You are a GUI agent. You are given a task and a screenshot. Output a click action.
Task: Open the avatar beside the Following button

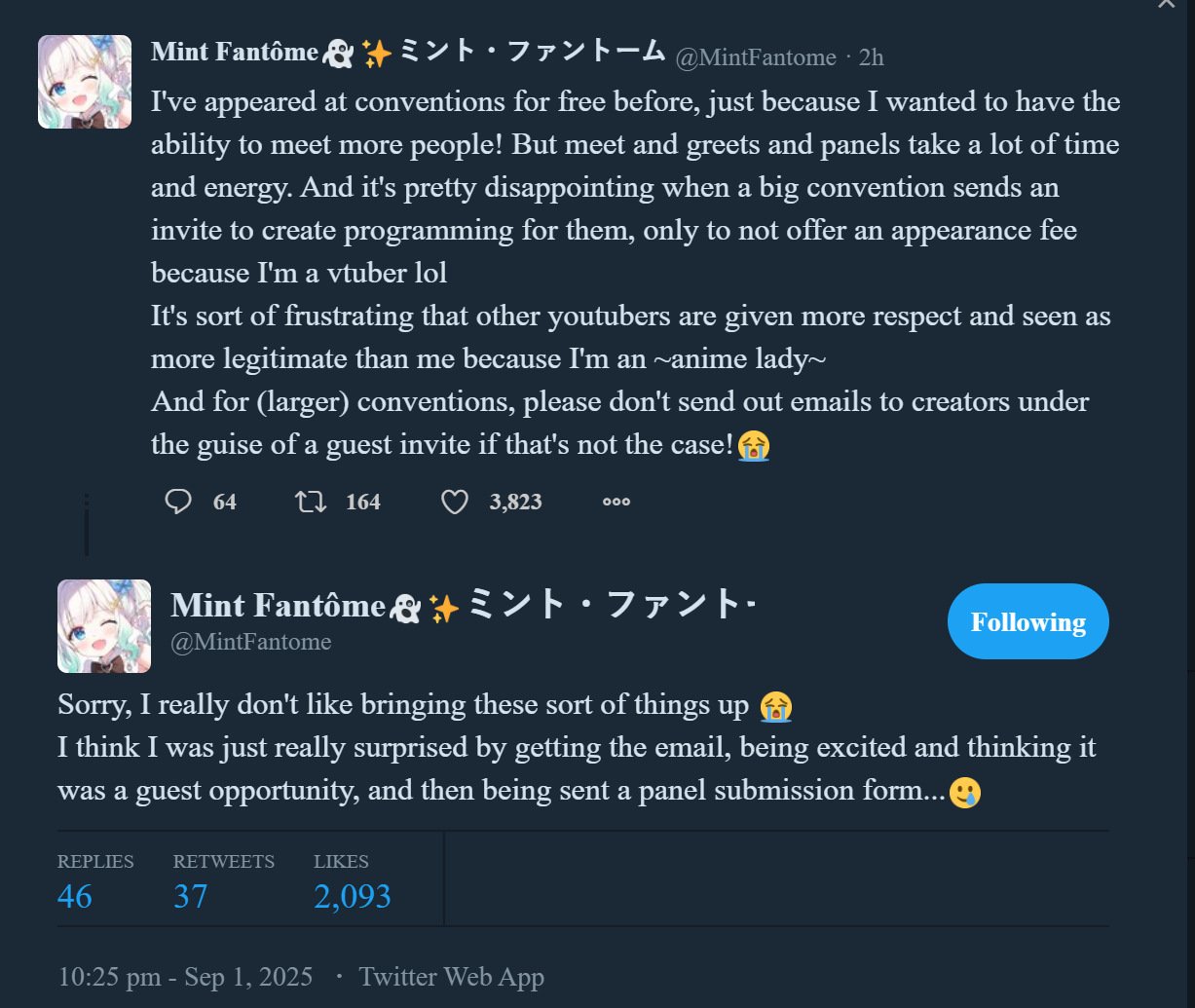(x=104, y=626)
